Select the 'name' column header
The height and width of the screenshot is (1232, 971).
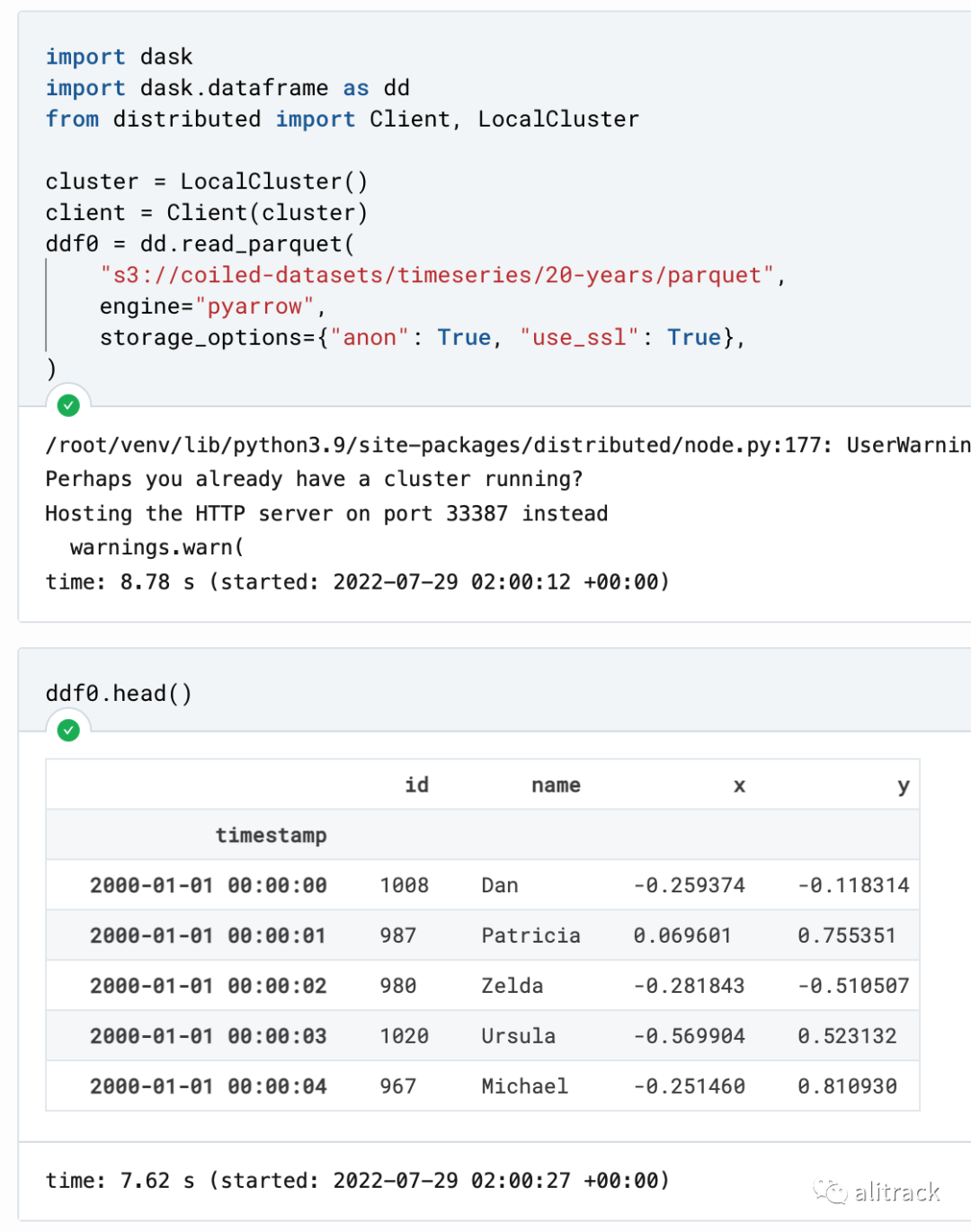(x=556, y=785)
